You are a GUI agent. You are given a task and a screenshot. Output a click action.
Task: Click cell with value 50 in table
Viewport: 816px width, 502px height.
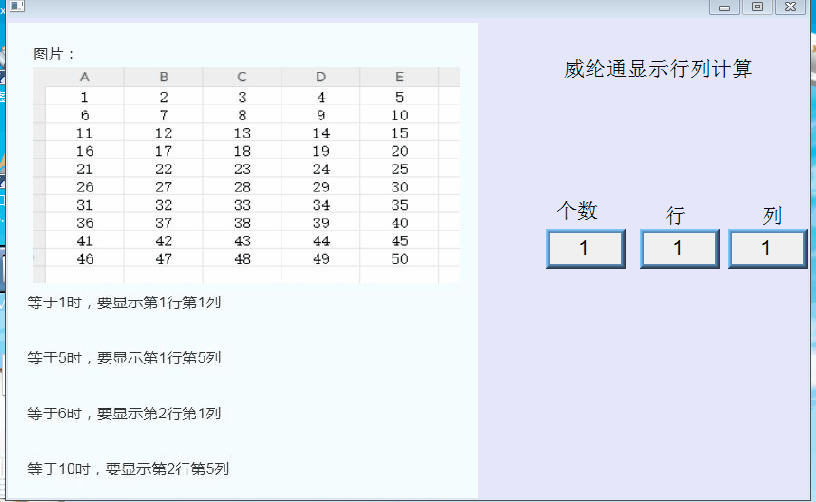click(399, 259)
